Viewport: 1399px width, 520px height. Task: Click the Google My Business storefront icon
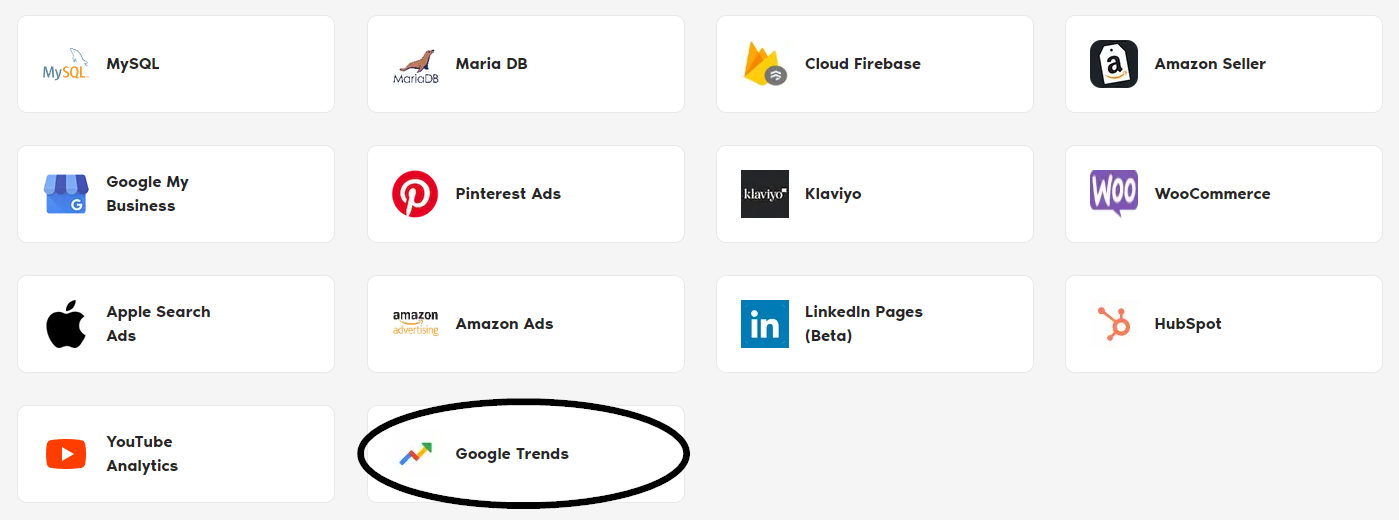66,194
